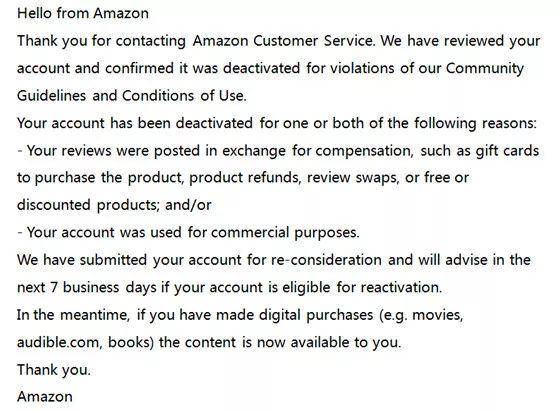Click the 'Community' word in first paragraph

tap(484, 68)
